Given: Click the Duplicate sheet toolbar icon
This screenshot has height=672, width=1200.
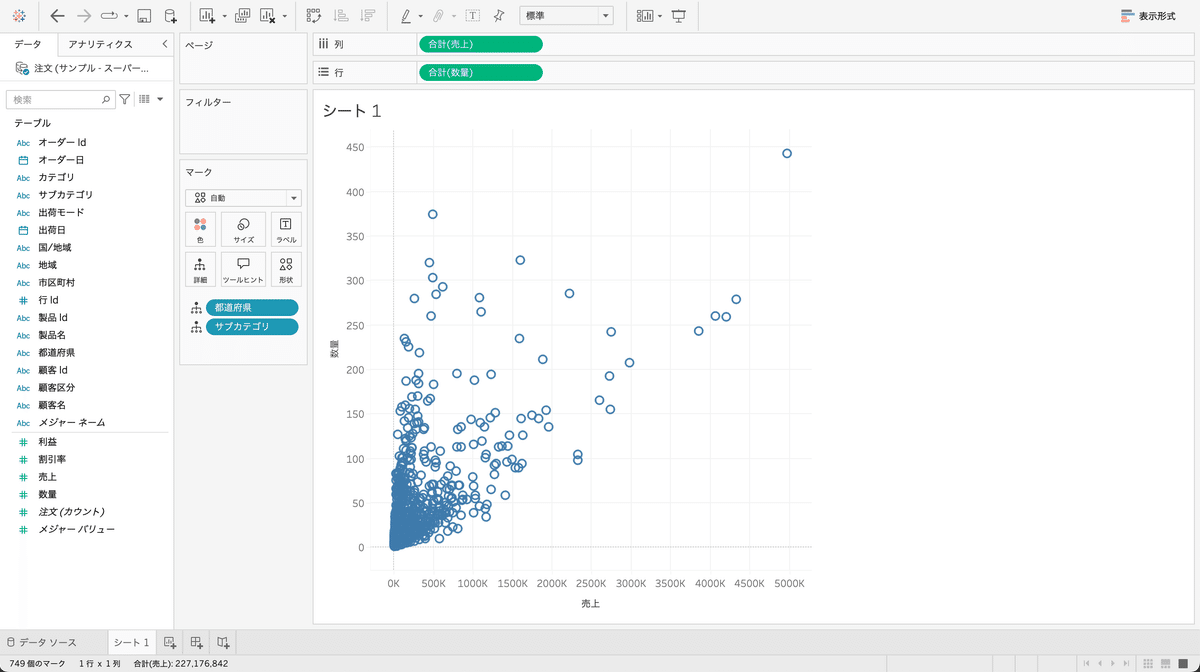Looking at the screenshot, I should [x=241, y=16].
